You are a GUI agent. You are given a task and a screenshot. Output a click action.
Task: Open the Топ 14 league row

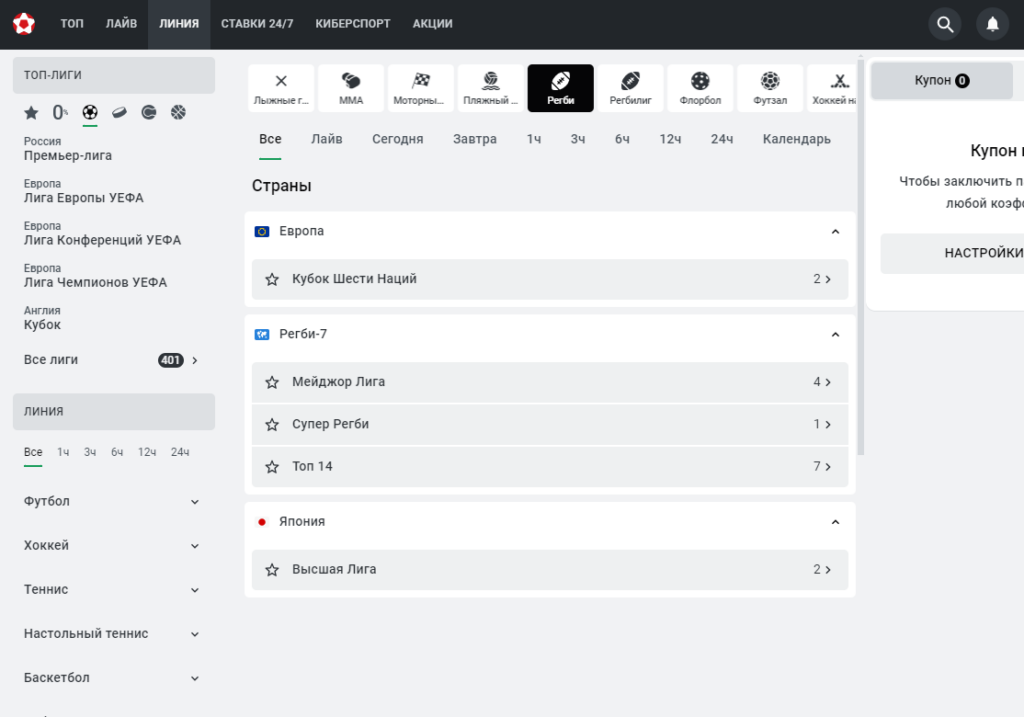coord(550,467)
